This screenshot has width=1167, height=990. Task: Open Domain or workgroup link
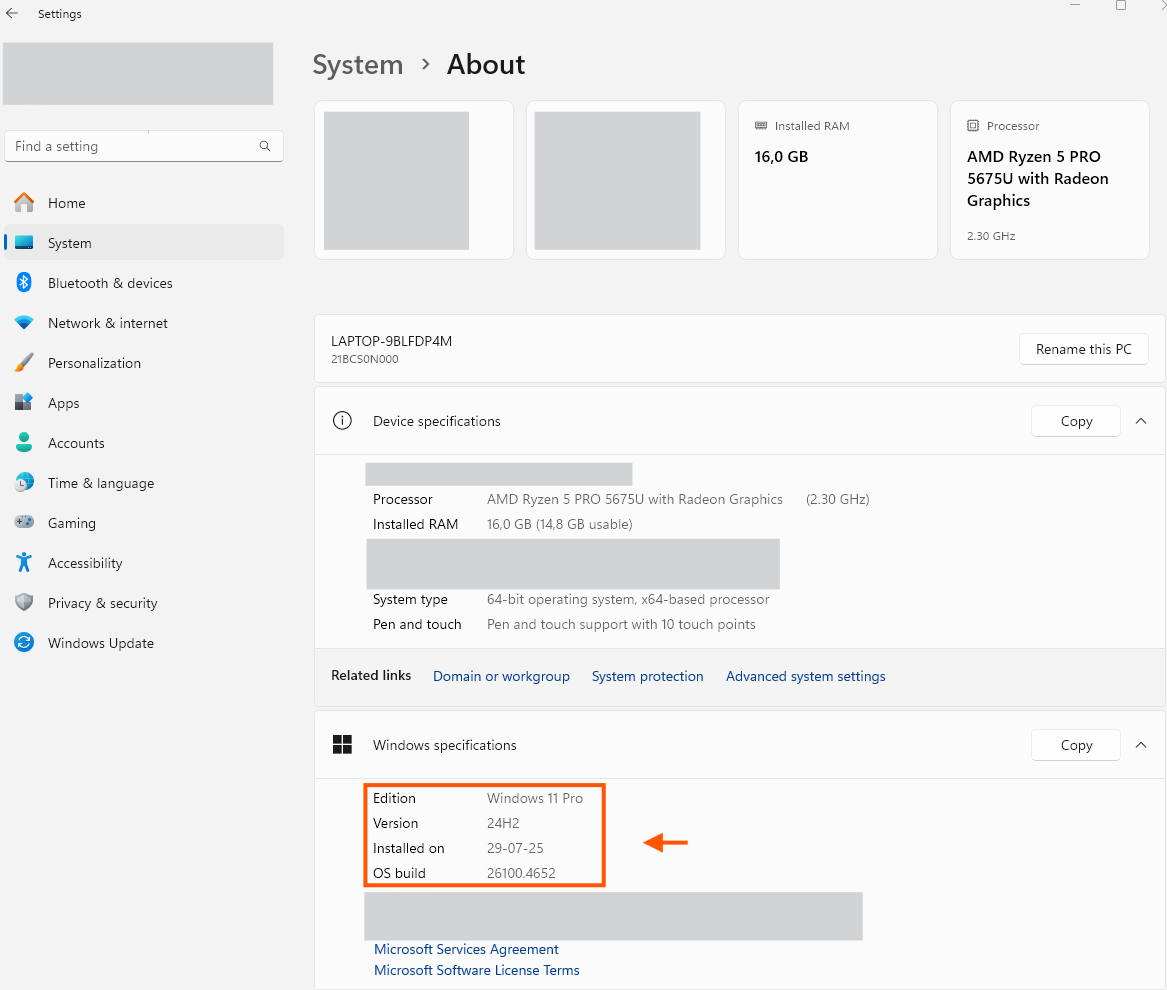(501, 676)
